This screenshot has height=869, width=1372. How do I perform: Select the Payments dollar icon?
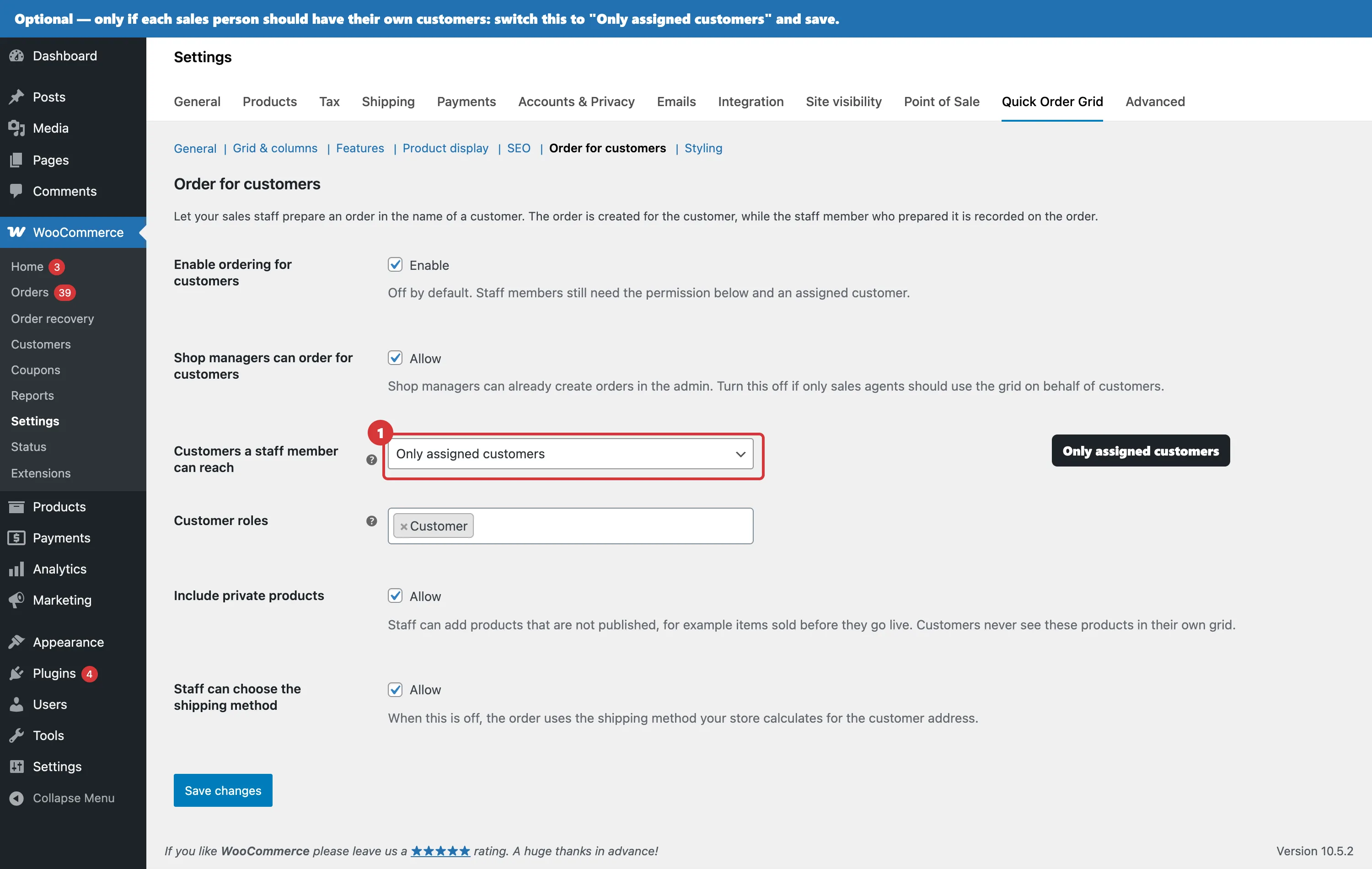(16, 537)
